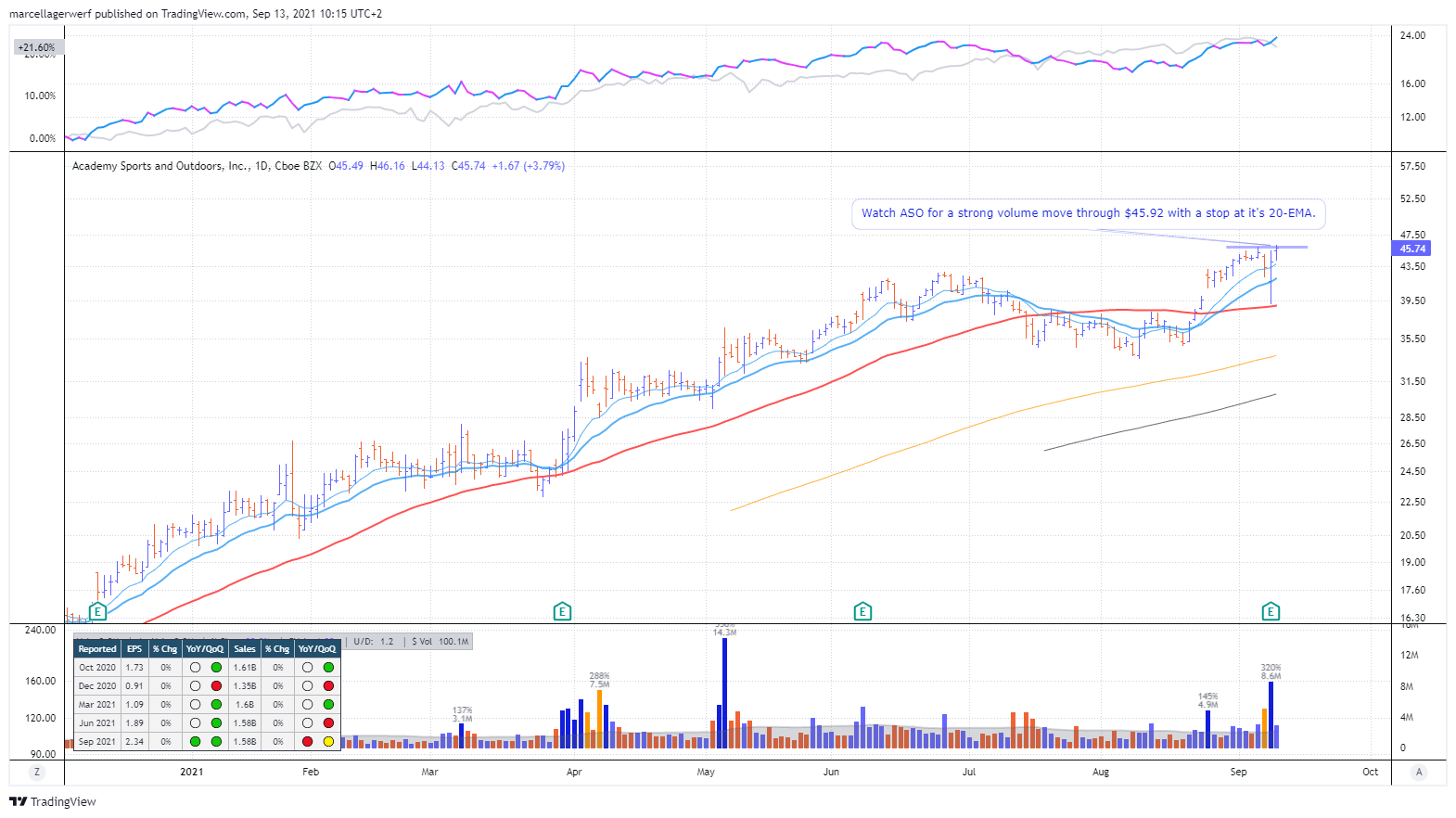Click the U/D: 1.2 ratio readout
Image resolution: width=1456 pixels, height=818 pixels.
(x=374, y=642)
